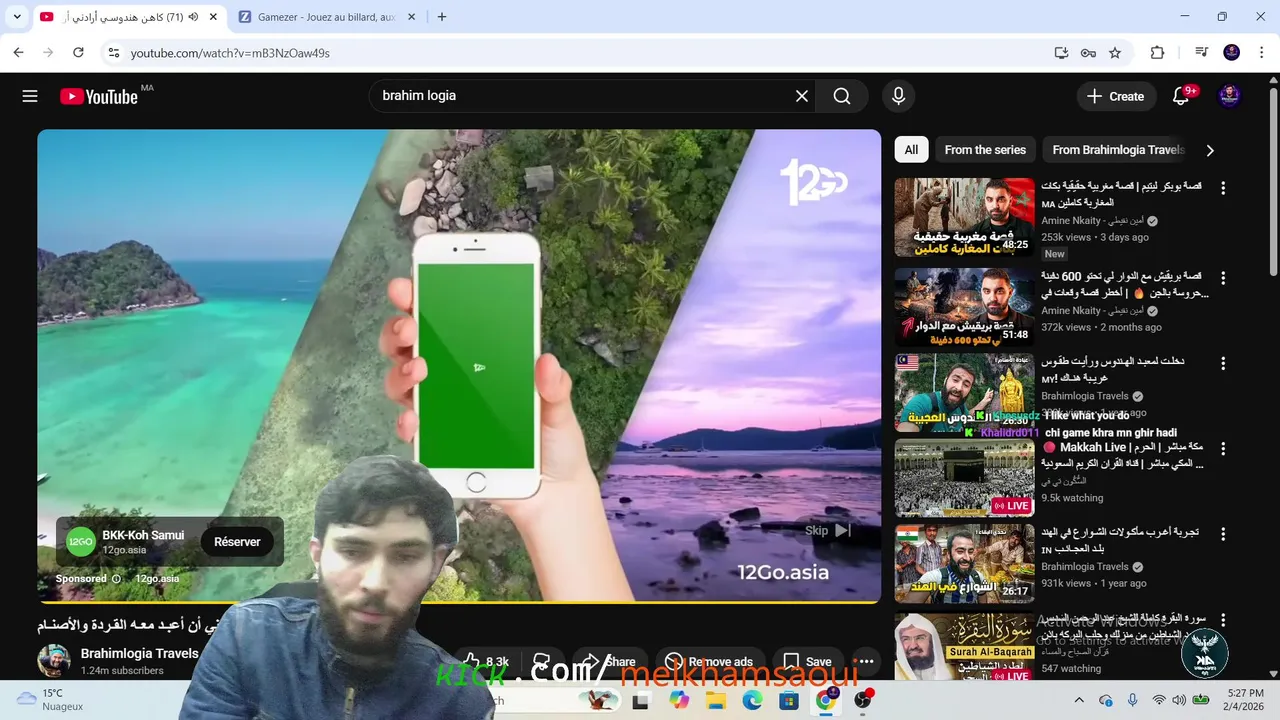Click the magnifier search button
1280x720 pixels.
[x=842, y=96]
